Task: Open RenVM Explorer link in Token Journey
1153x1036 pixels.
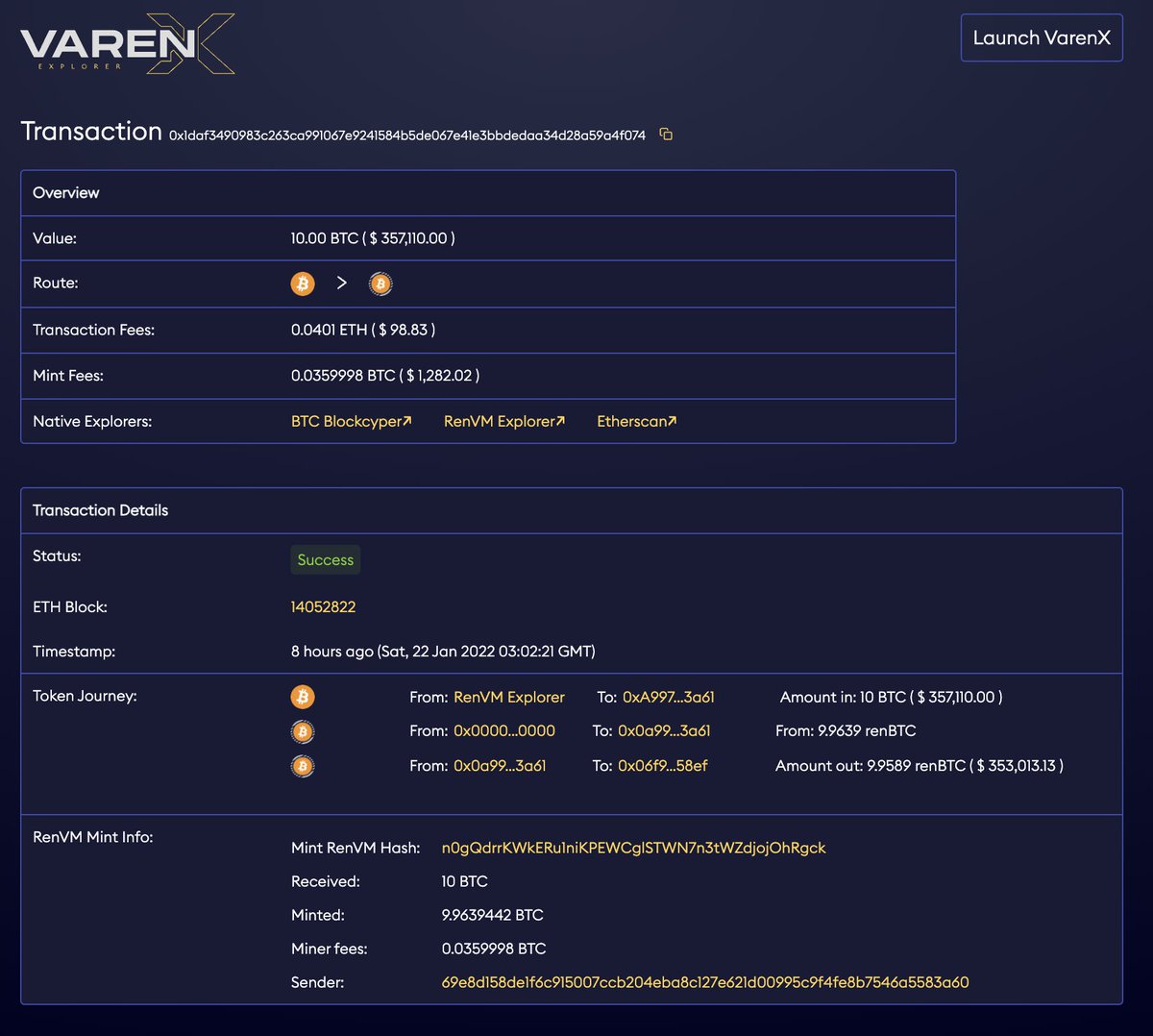Action: tap(509, 697)
